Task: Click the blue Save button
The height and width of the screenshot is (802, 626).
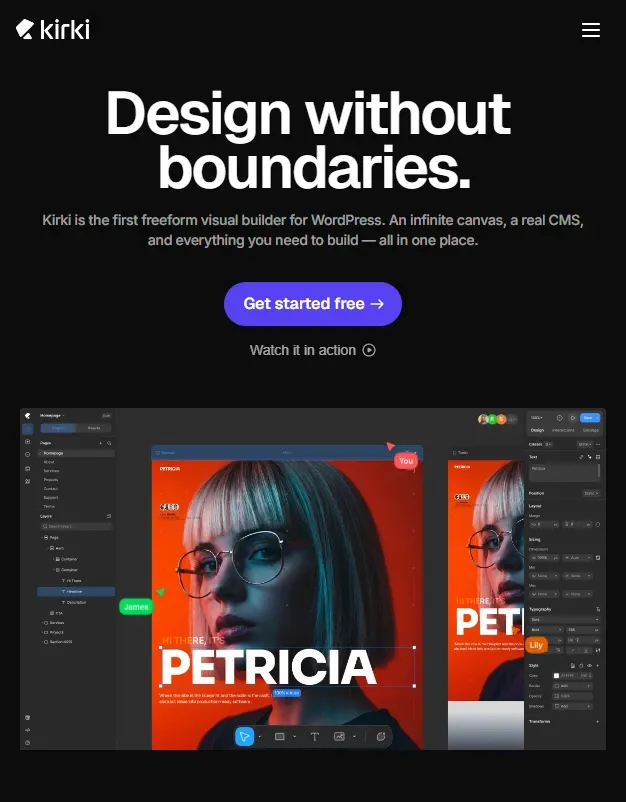Action: [590, 418]
